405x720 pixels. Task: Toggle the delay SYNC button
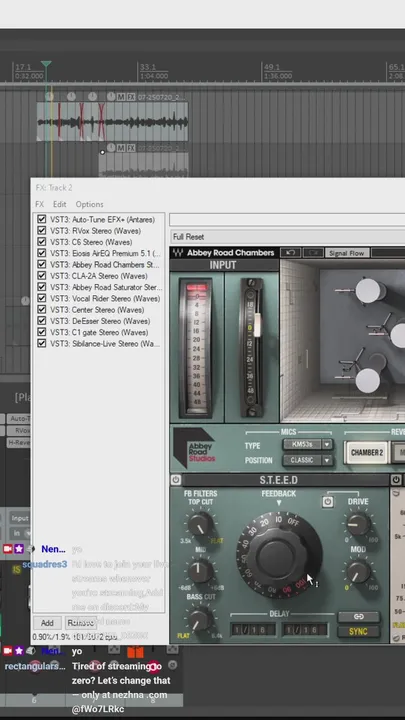pyautogui.click(x=359, y=631)
